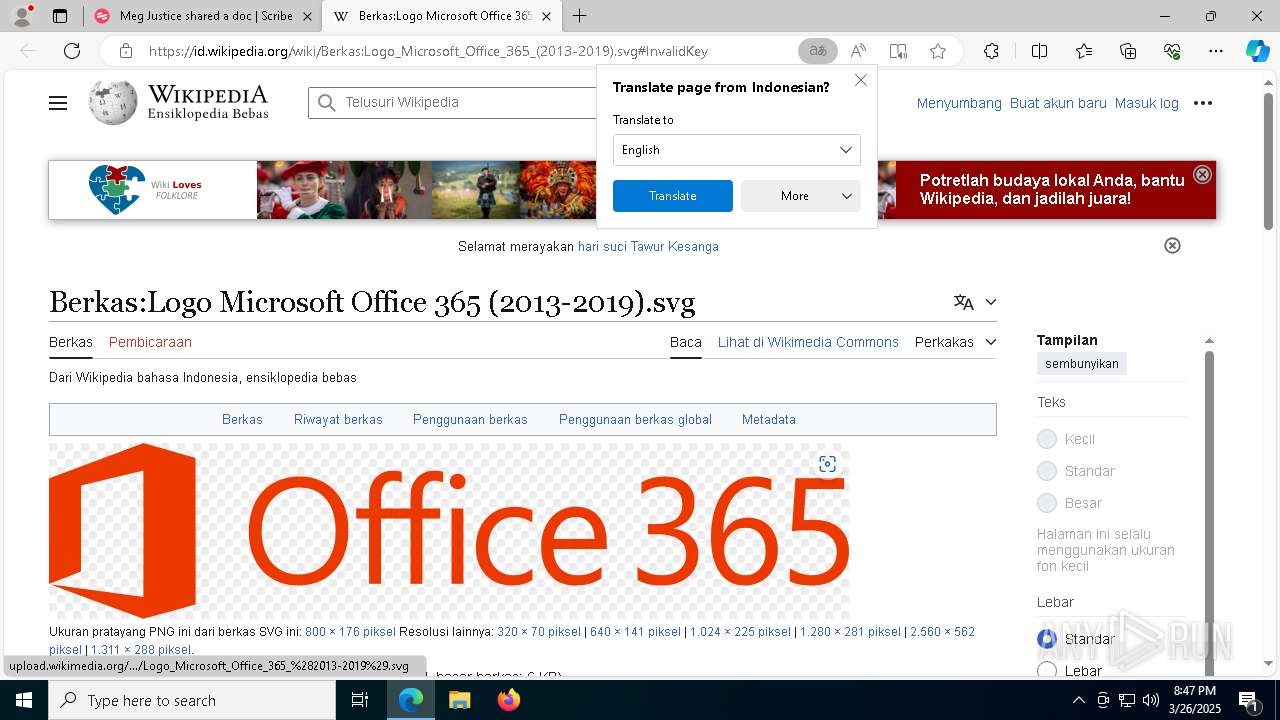This screenshot has width=1280, height=720.
Task: Select Standar text size option
Action: click(x=1047, y=471)
